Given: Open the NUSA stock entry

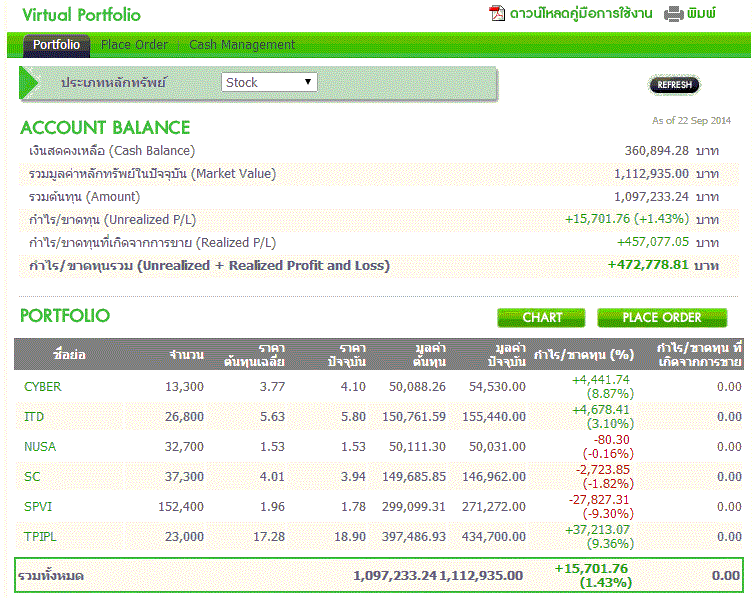Looking at the screenshot, I should click(40, 447).
